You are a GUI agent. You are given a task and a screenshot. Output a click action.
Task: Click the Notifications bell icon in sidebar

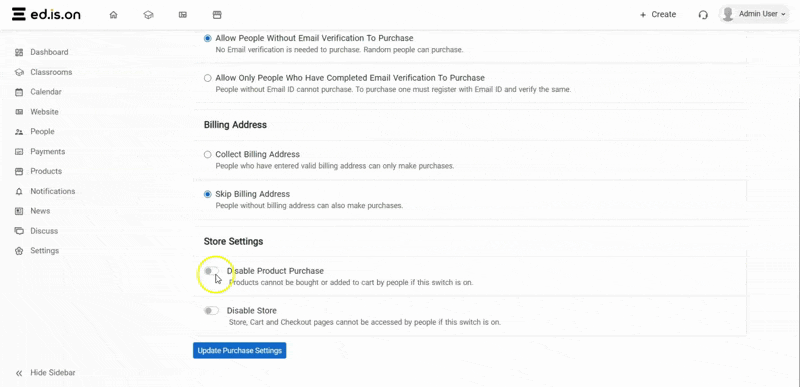click(x=19, y=191)
